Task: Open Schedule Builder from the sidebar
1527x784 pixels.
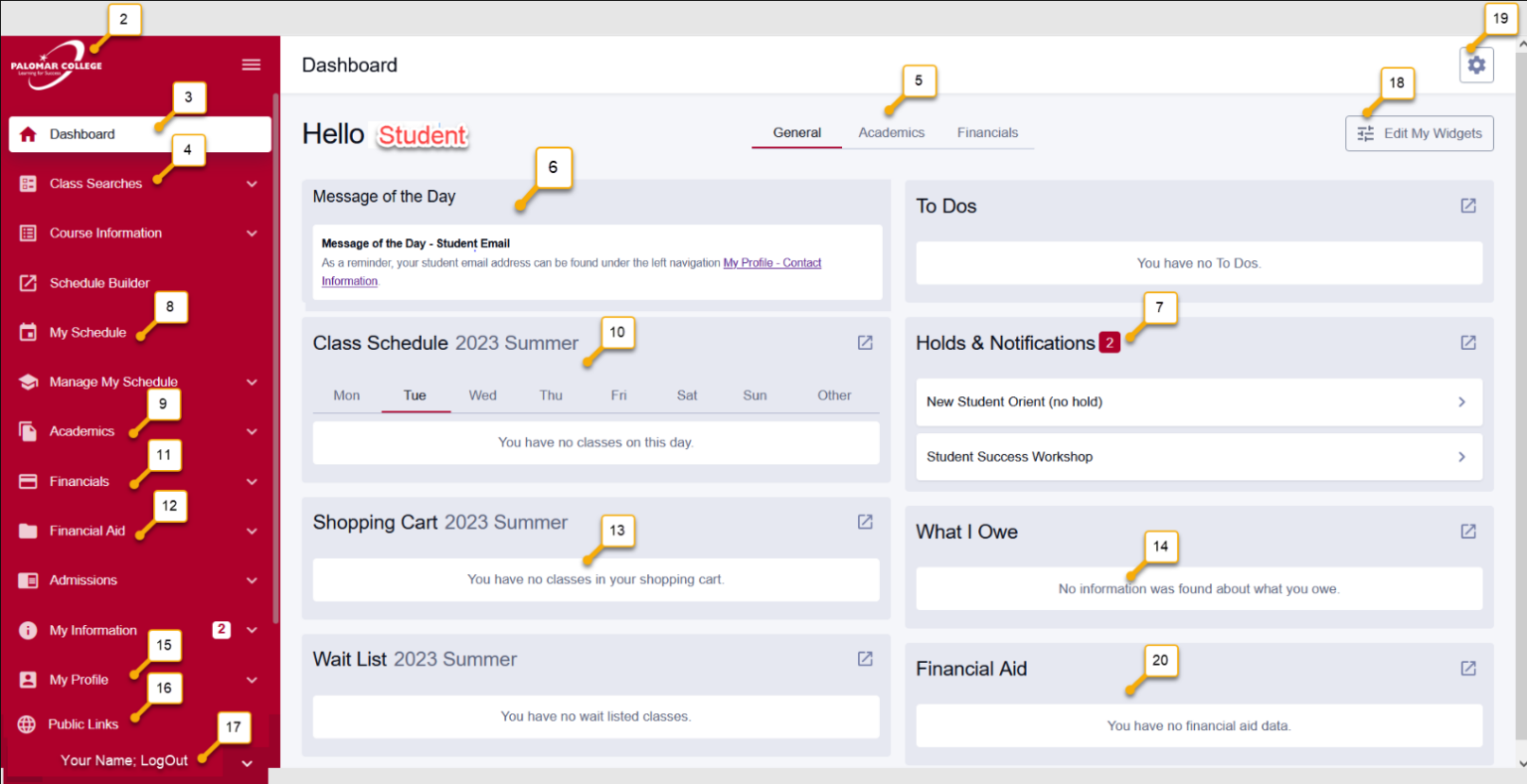Action: 99,283
